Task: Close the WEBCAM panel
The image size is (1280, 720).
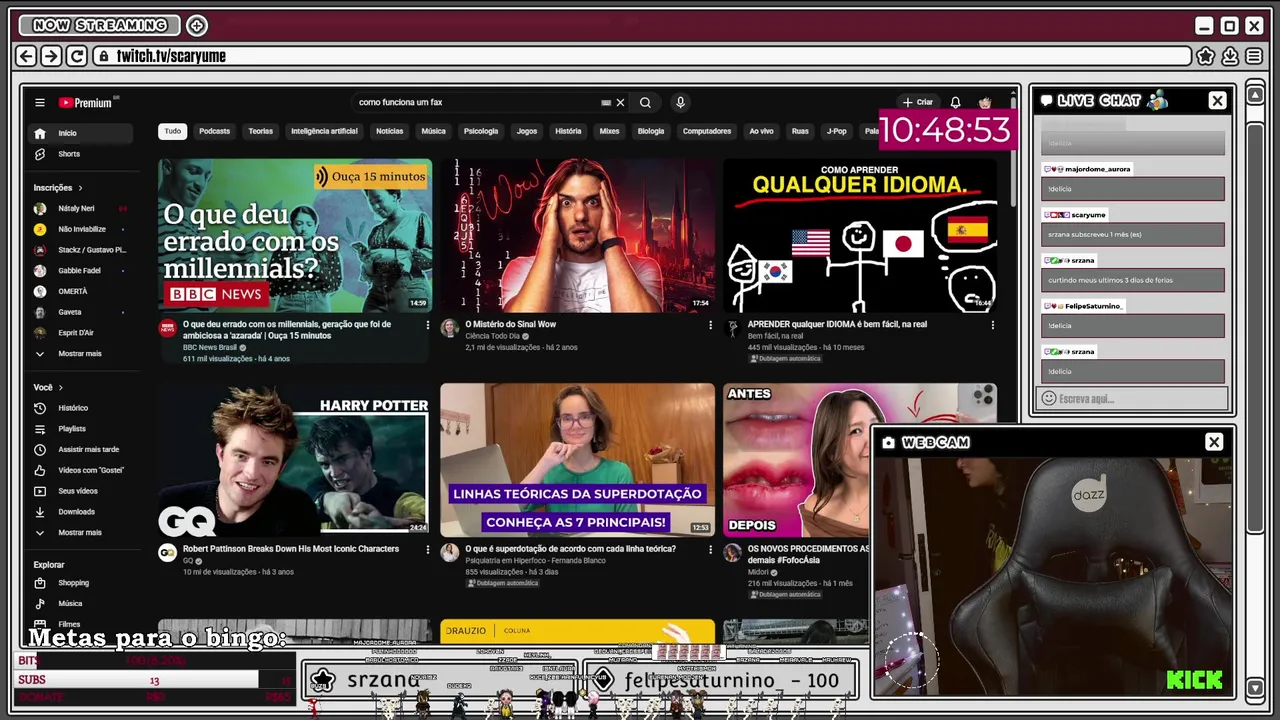Action: click(x=1214, y=442)
